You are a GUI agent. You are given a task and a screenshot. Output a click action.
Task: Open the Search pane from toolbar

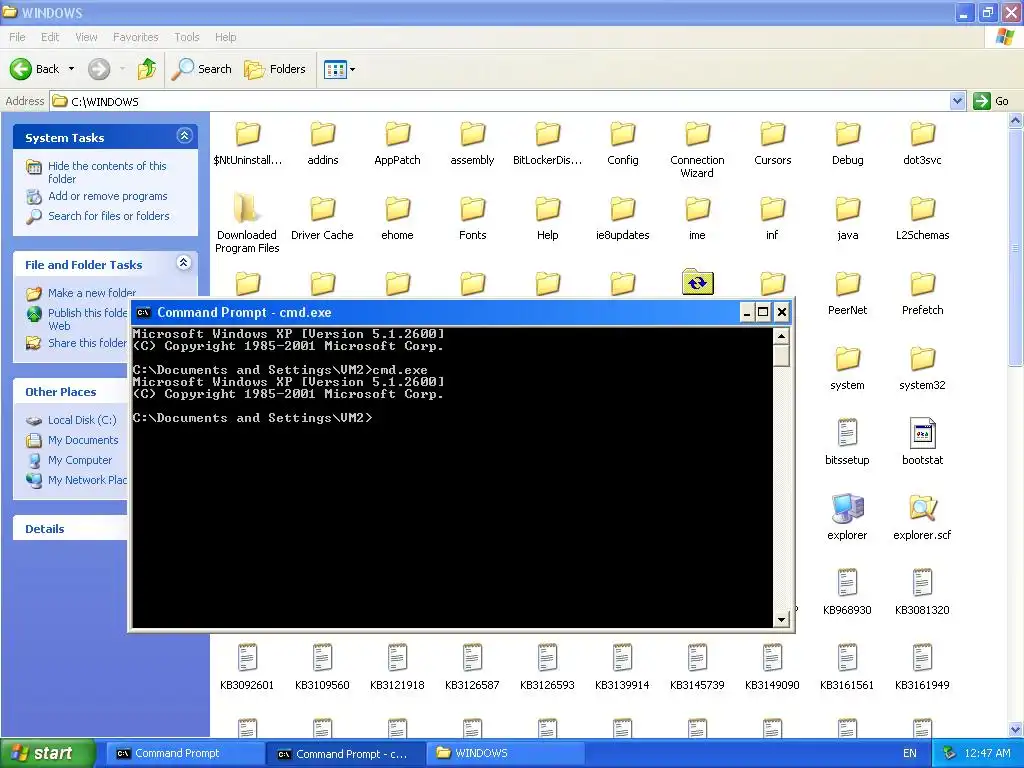[201, 69]
